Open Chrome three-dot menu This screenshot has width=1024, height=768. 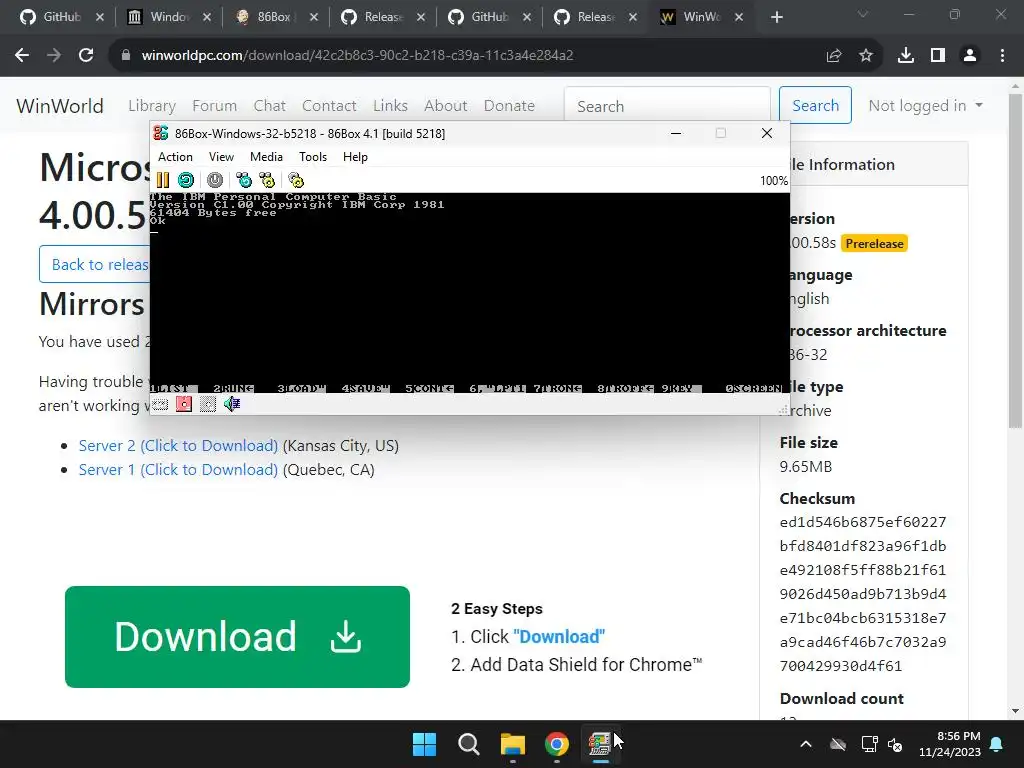1002,56
